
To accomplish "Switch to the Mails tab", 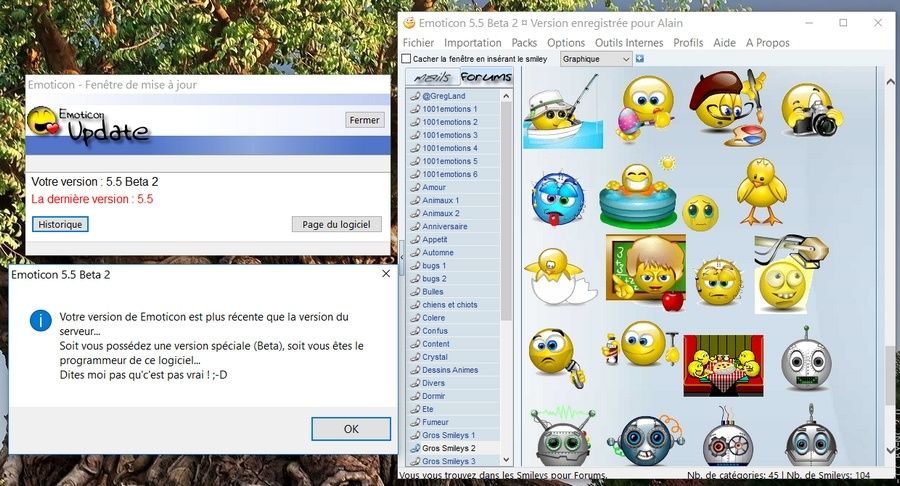I will click(x=432, y=78).
